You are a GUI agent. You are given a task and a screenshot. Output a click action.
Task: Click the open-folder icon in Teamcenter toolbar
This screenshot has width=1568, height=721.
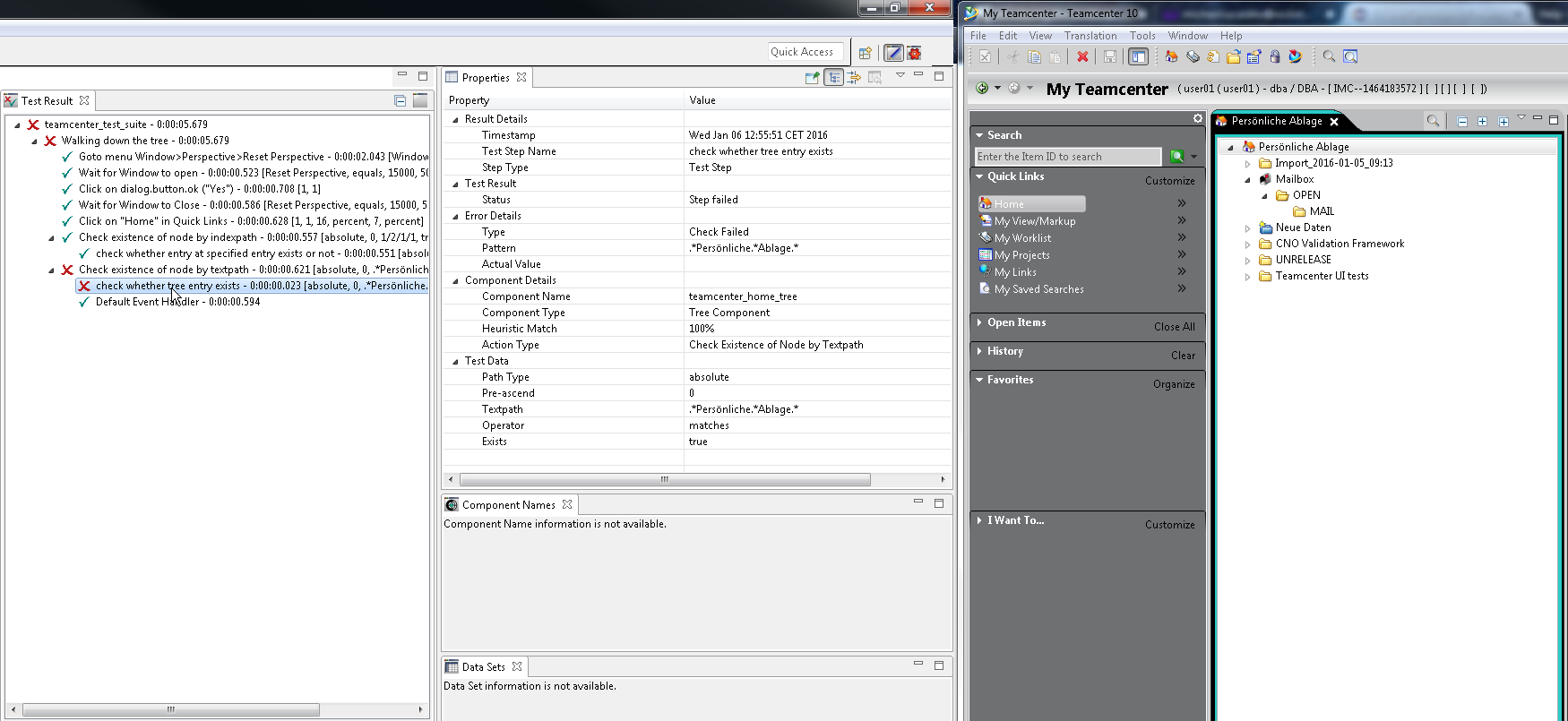click(x=1233, y=56)
